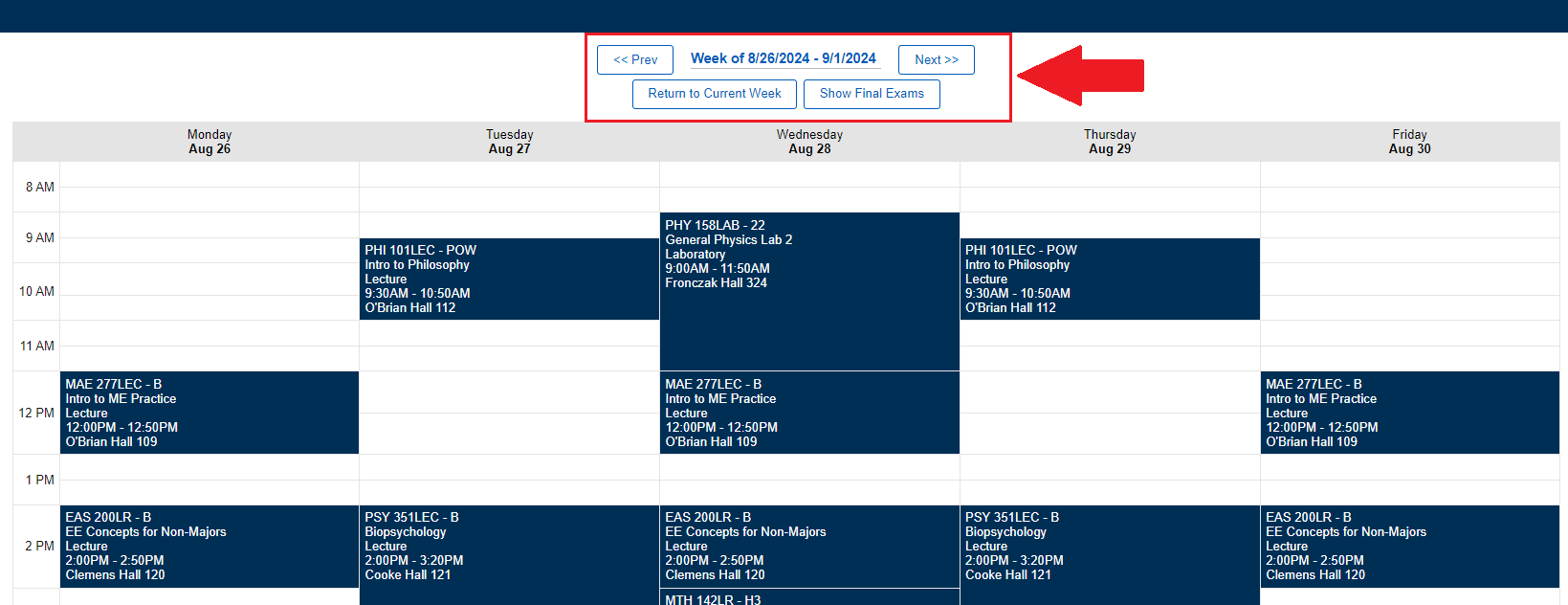
Task: Select Friday EAS 200LR lecture block
Action: pos(1409,546)
